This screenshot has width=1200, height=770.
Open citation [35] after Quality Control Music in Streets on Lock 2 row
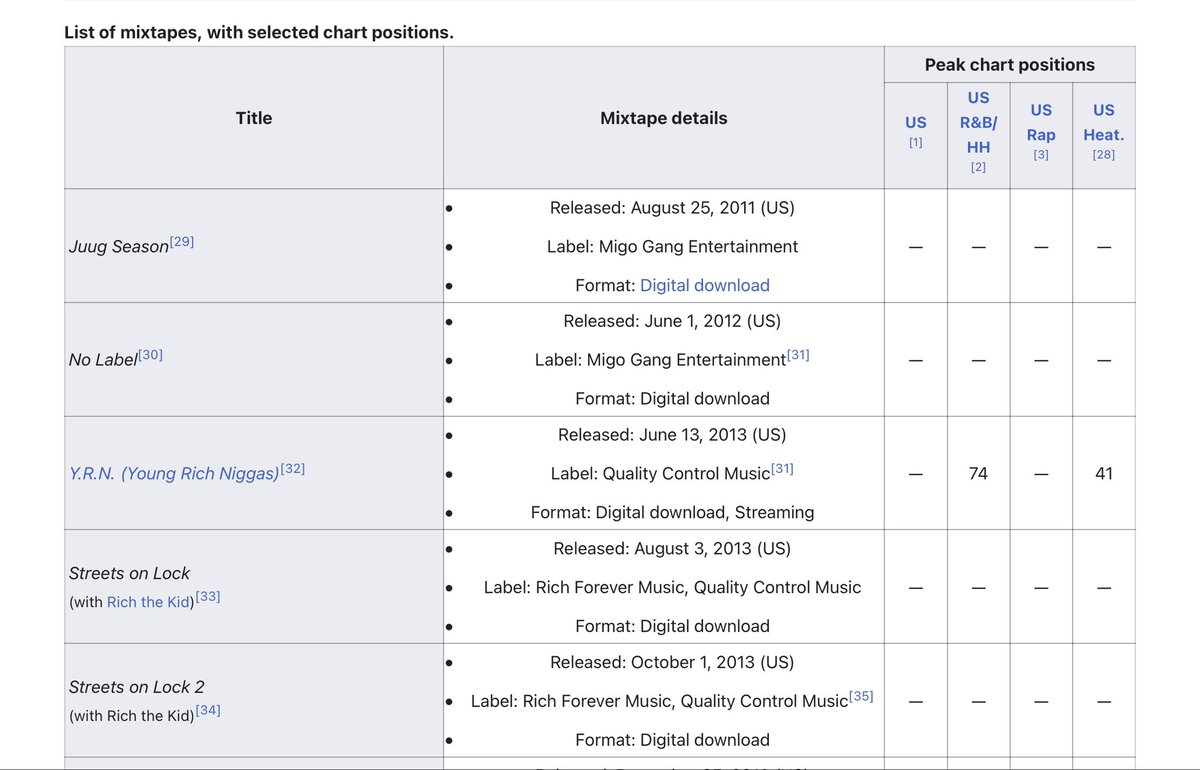[861, 696]
